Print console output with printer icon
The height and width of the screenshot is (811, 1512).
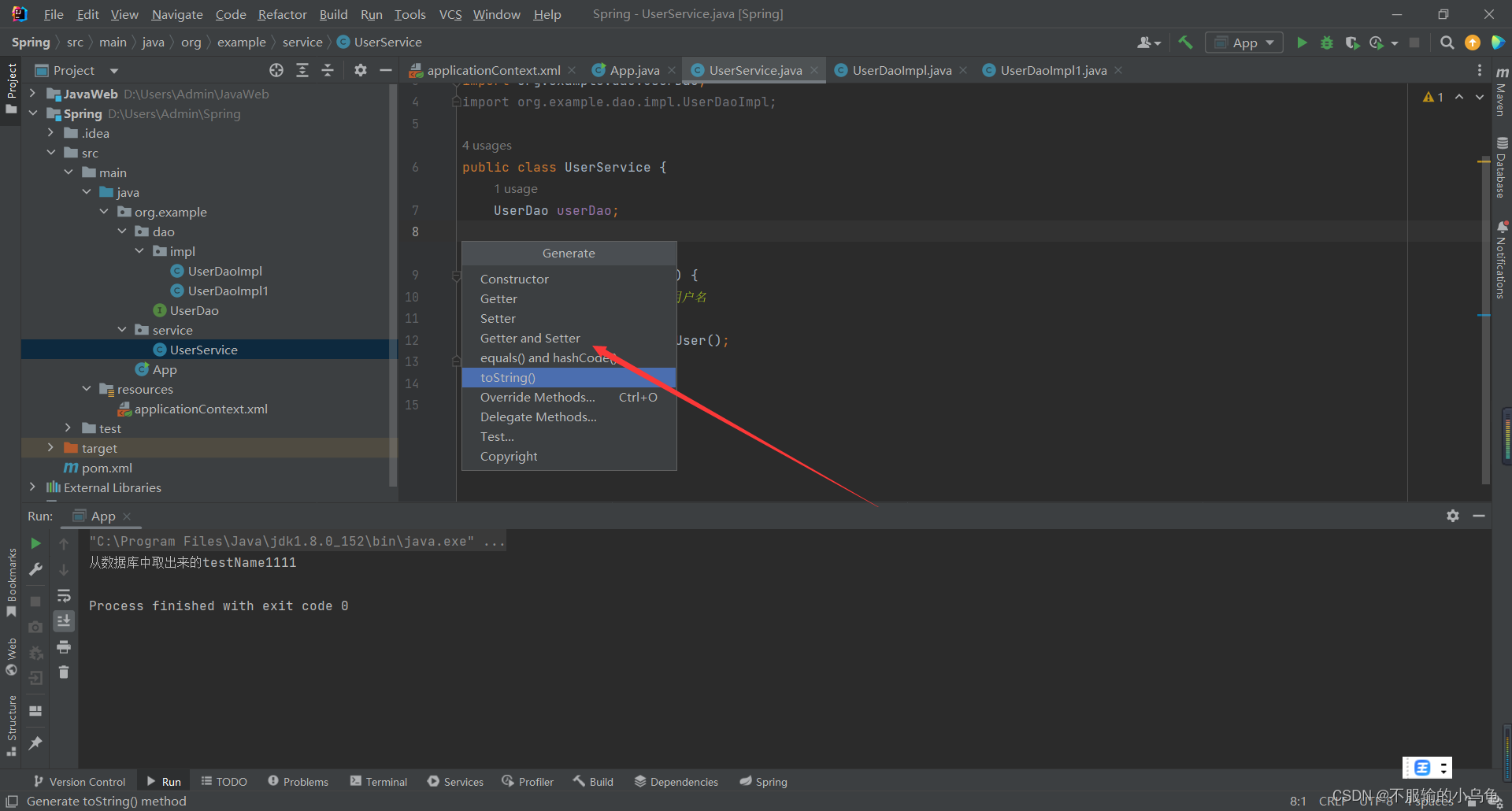pos(64,647)
